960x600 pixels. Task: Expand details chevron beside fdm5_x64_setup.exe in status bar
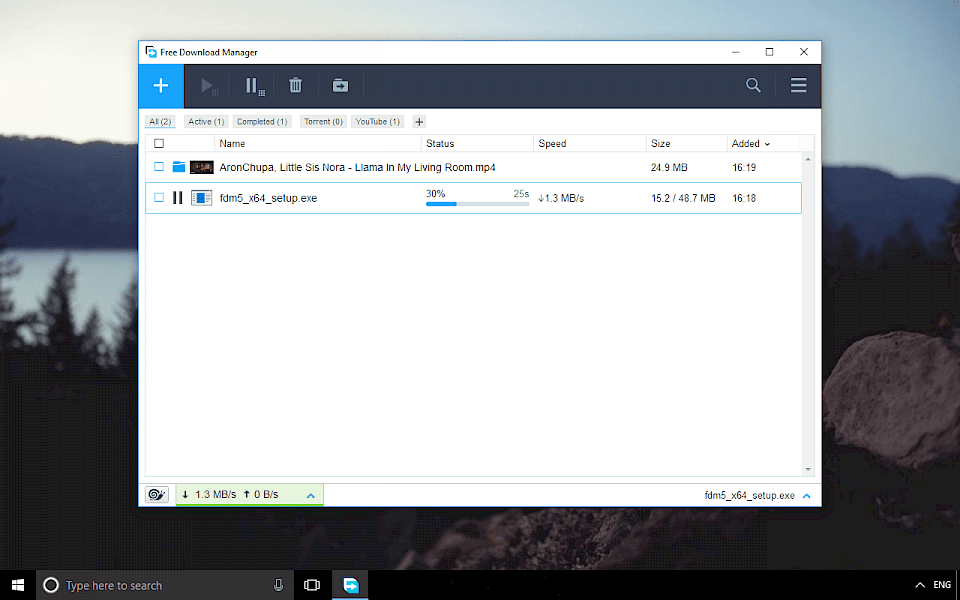807,495
